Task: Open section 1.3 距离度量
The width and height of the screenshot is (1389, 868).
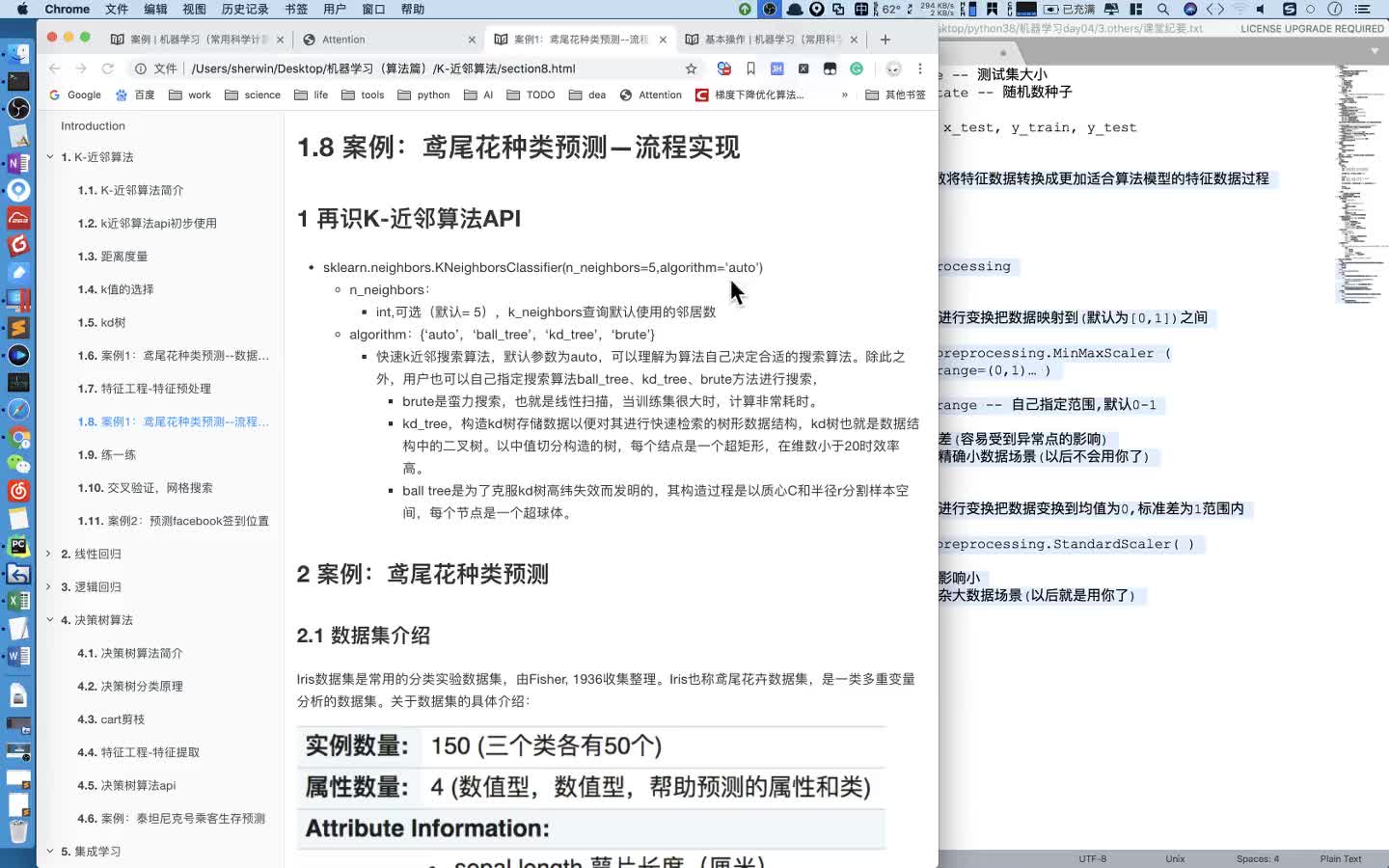Action: [113, 257]
